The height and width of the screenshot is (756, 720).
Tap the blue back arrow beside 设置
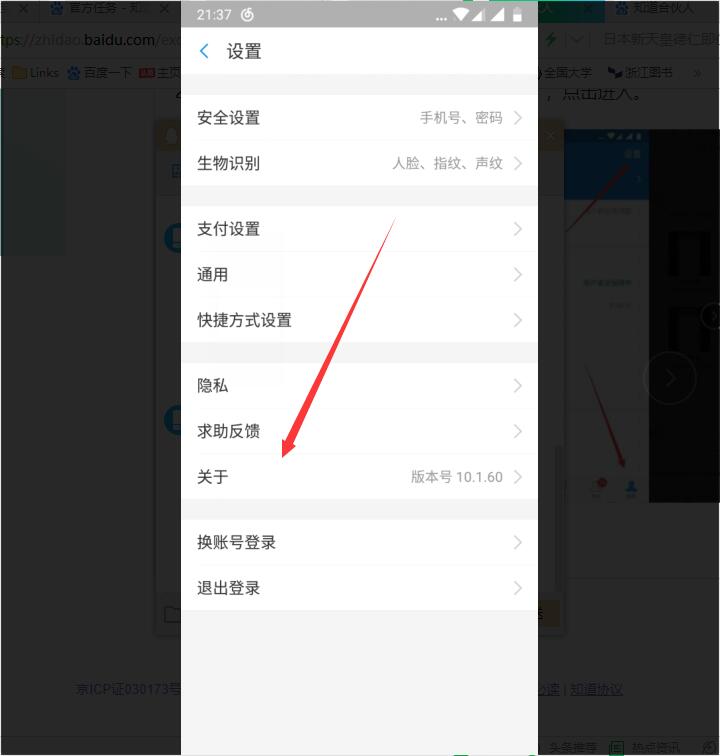tap(204, 51)
